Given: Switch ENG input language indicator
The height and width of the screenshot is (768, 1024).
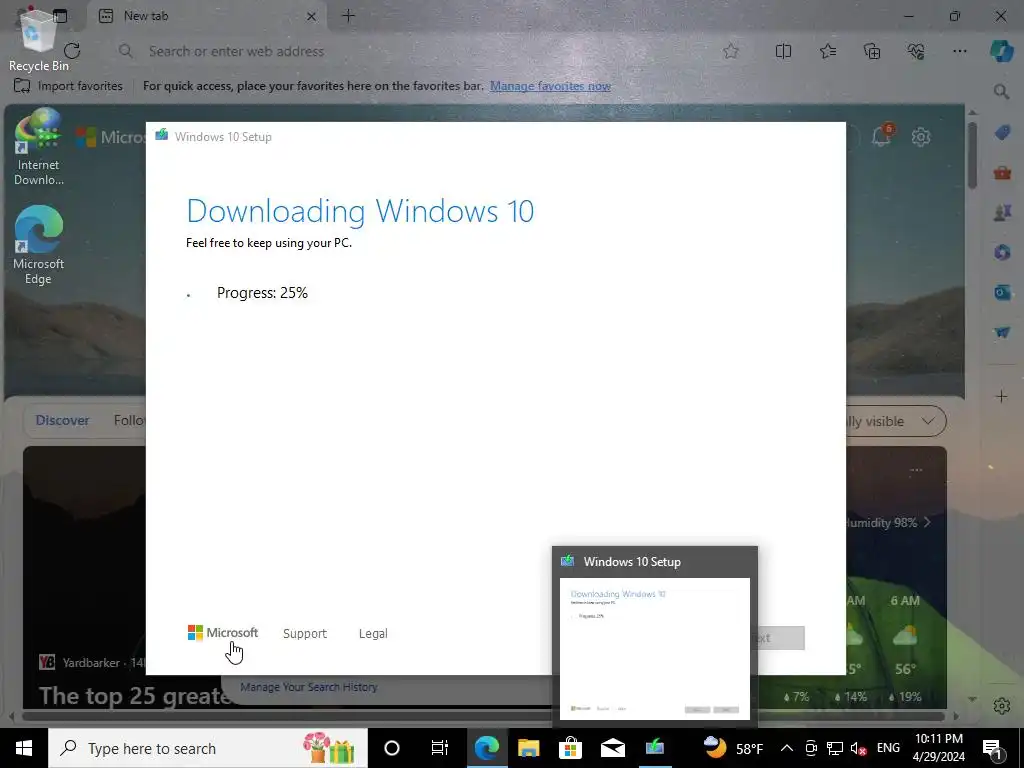Looking at the screenshot, I should pyautogui.click(x=888, y=748).
